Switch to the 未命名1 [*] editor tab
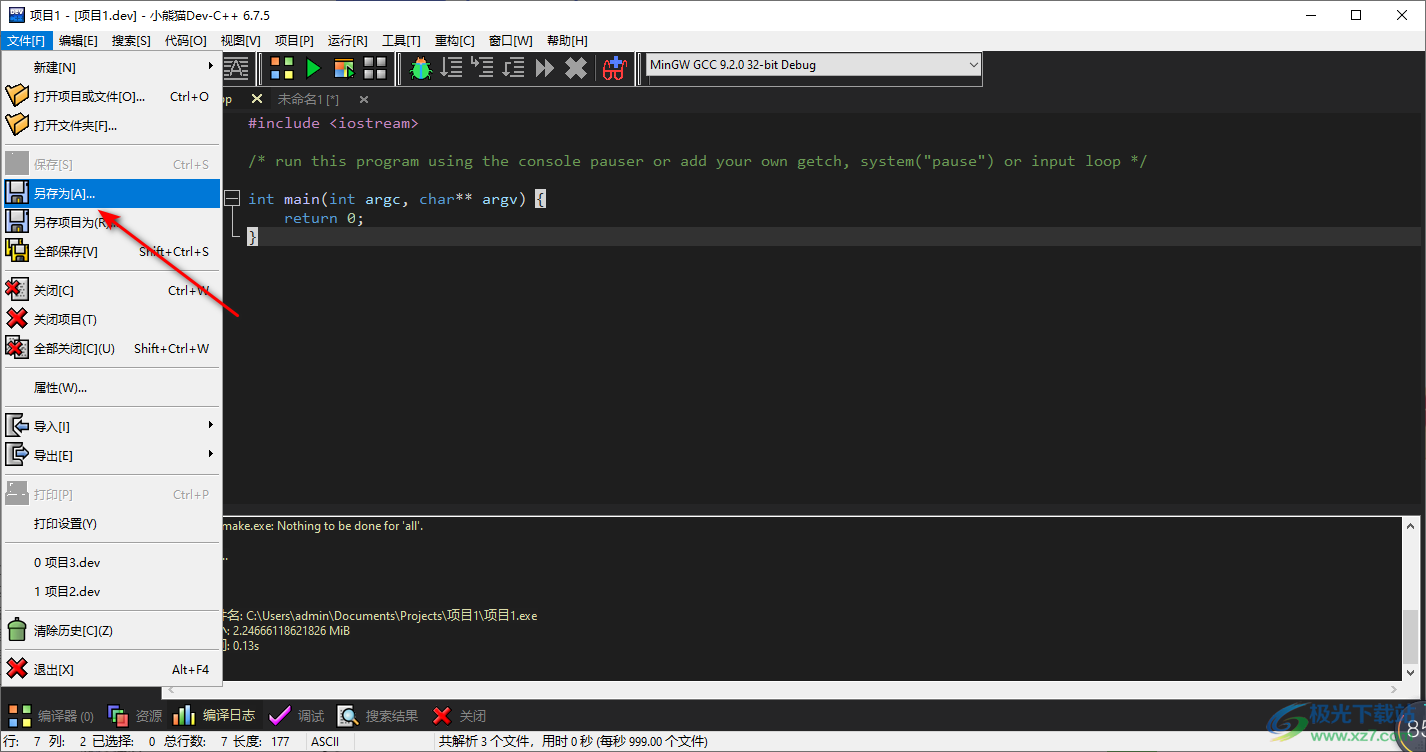The width and height of the screenshot is (1426, 752). [x=309, y=99]
